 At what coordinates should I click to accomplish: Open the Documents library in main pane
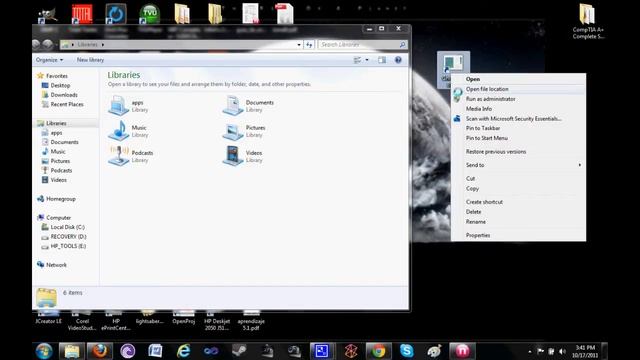233,106
